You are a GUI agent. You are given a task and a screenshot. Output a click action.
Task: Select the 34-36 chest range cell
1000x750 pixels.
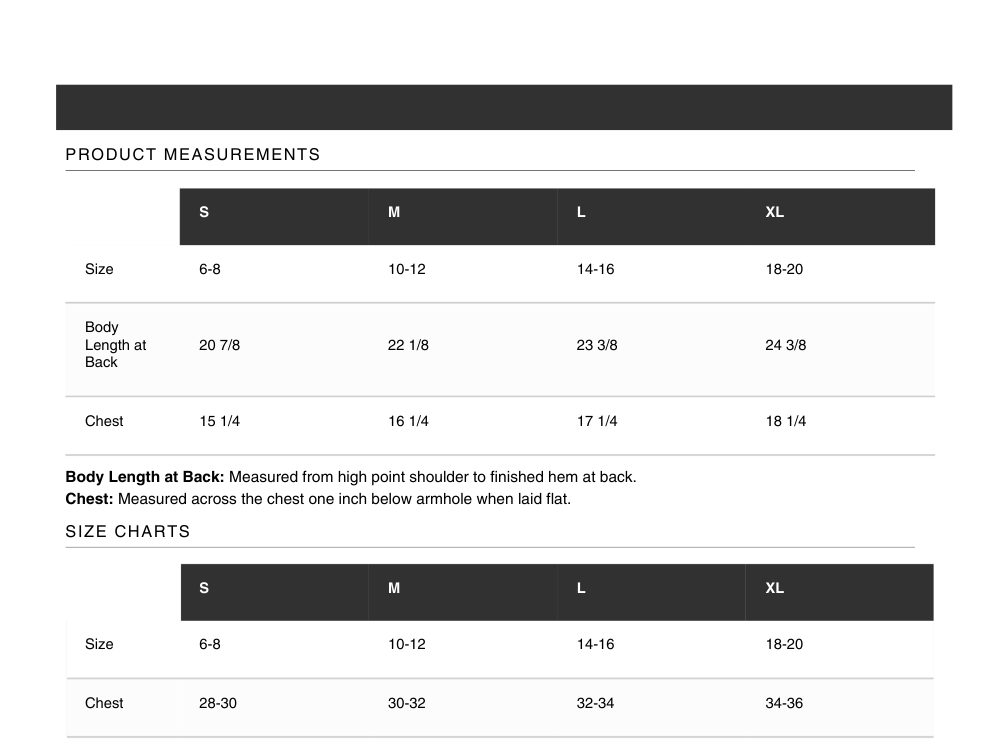coord(784,704)
